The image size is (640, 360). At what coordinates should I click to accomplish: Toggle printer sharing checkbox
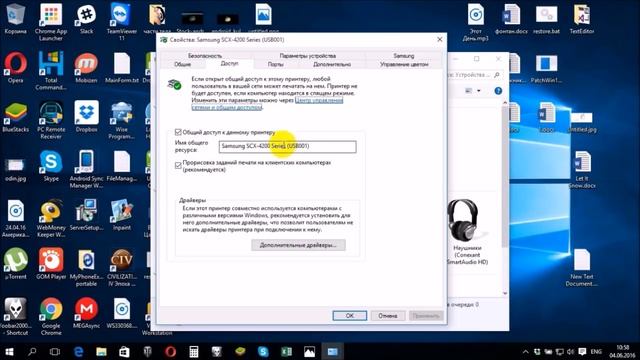(x=178, y=132)
